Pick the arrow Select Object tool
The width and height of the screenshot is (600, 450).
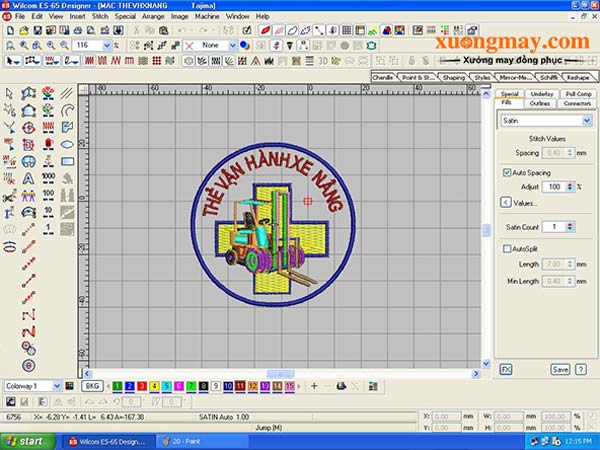click(x=9, y=93)
